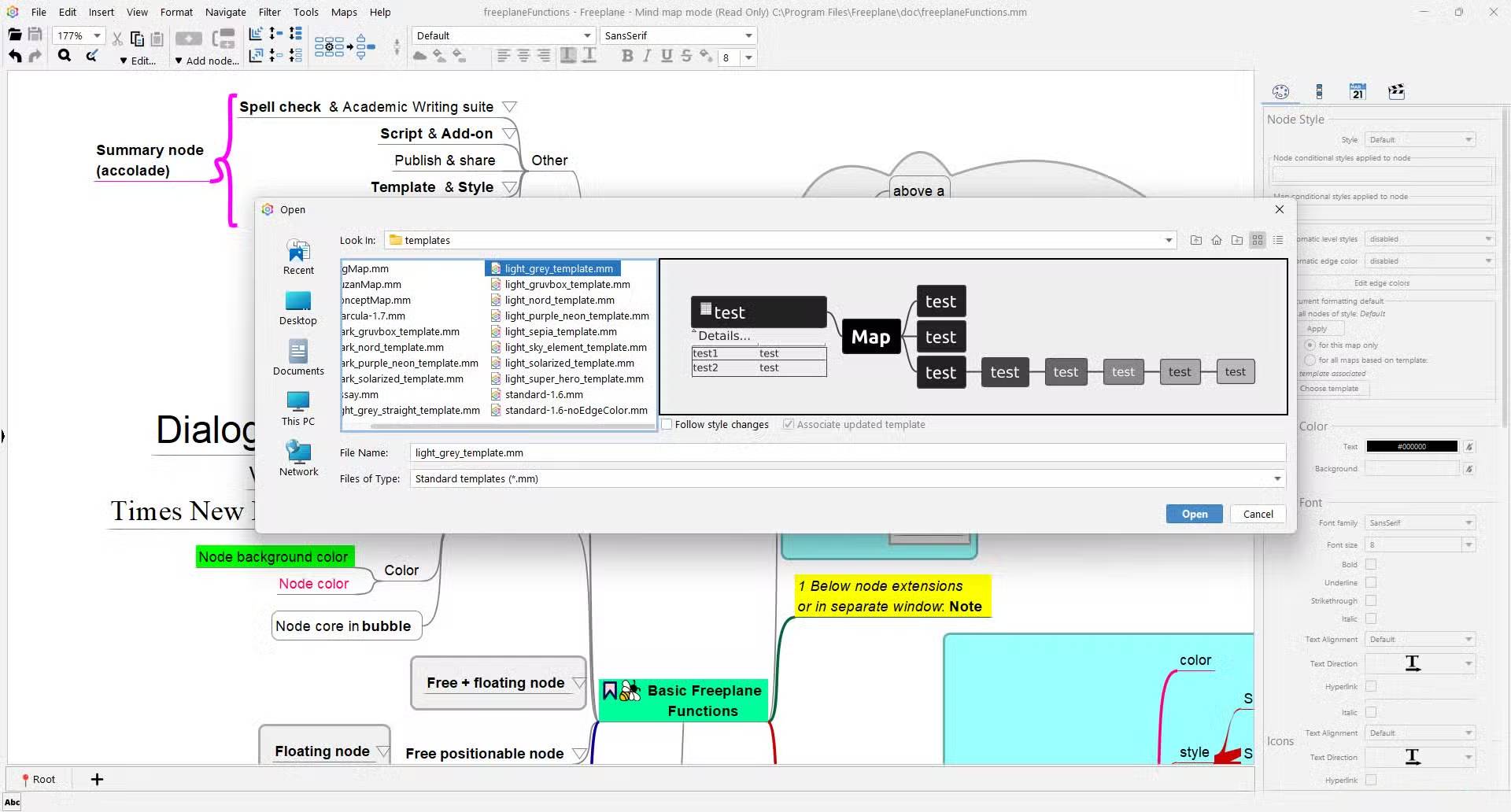
Task: Expand the 177% zoom dropdown
Action: 97,36
